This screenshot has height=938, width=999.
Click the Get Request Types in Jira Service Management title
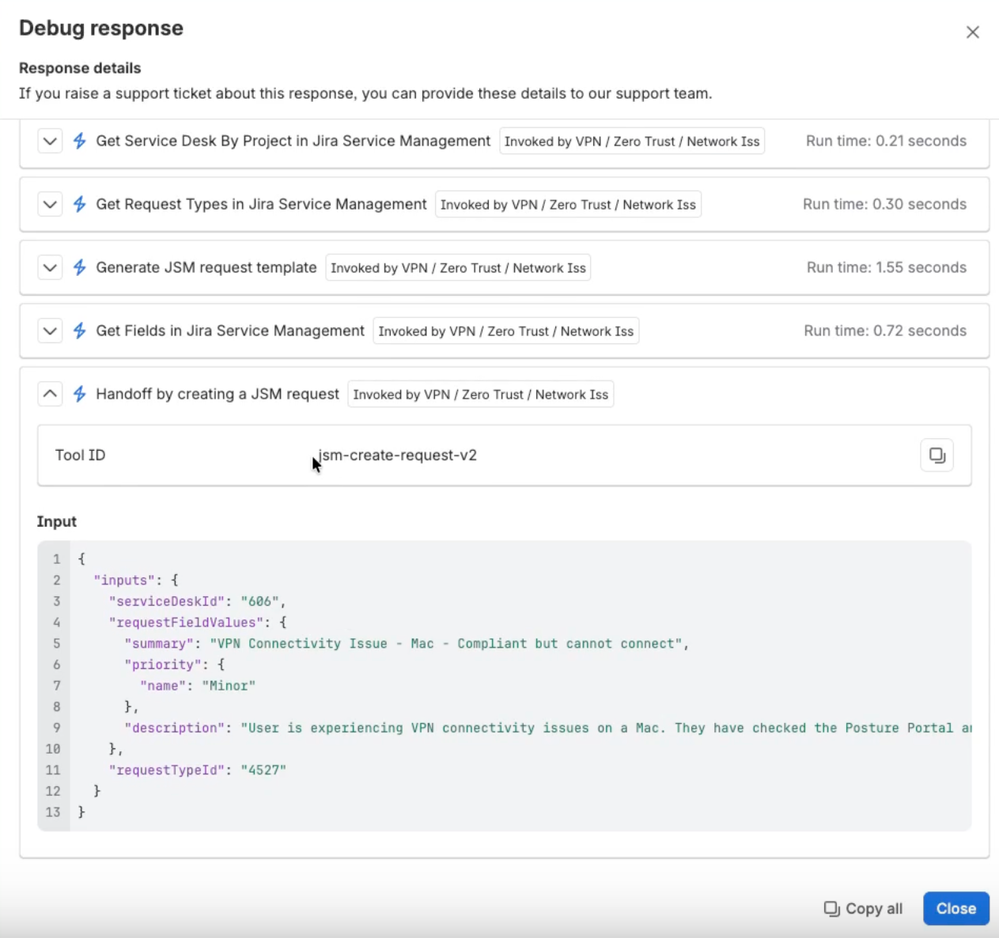coord(261,204)
